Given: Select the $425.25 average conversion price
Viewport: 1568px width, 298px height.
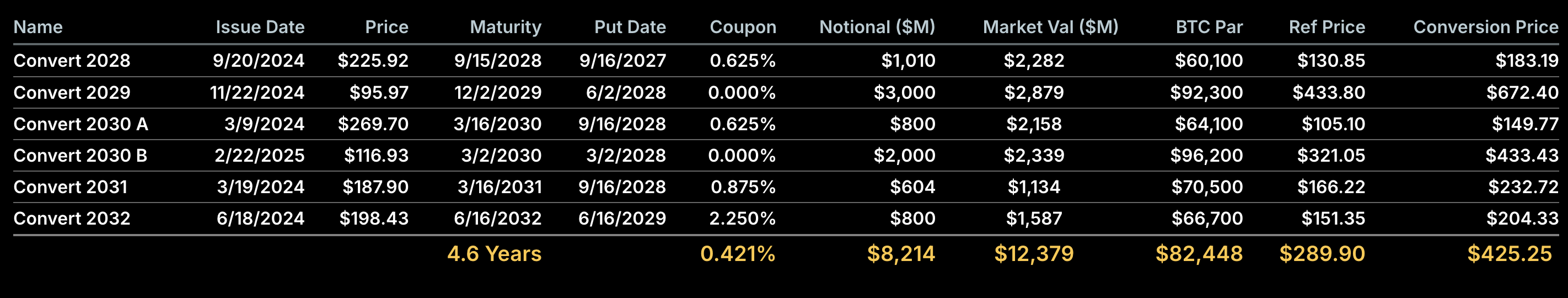Looking at the screenshot, I should pos(1510,253).
